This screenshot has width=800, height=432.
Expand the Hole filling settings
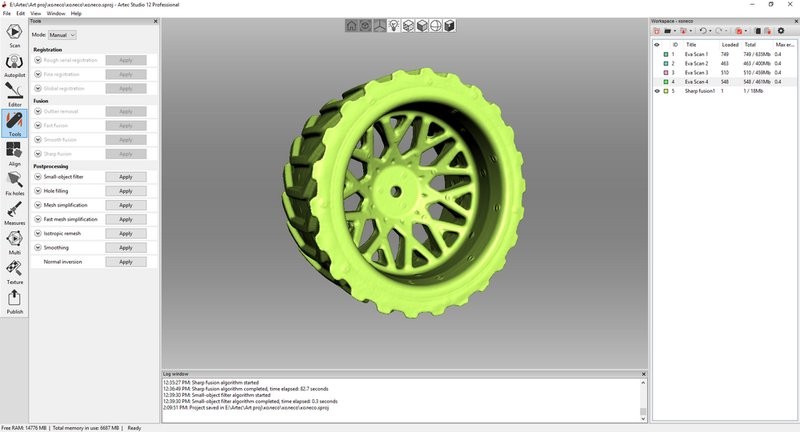[37, 191]
